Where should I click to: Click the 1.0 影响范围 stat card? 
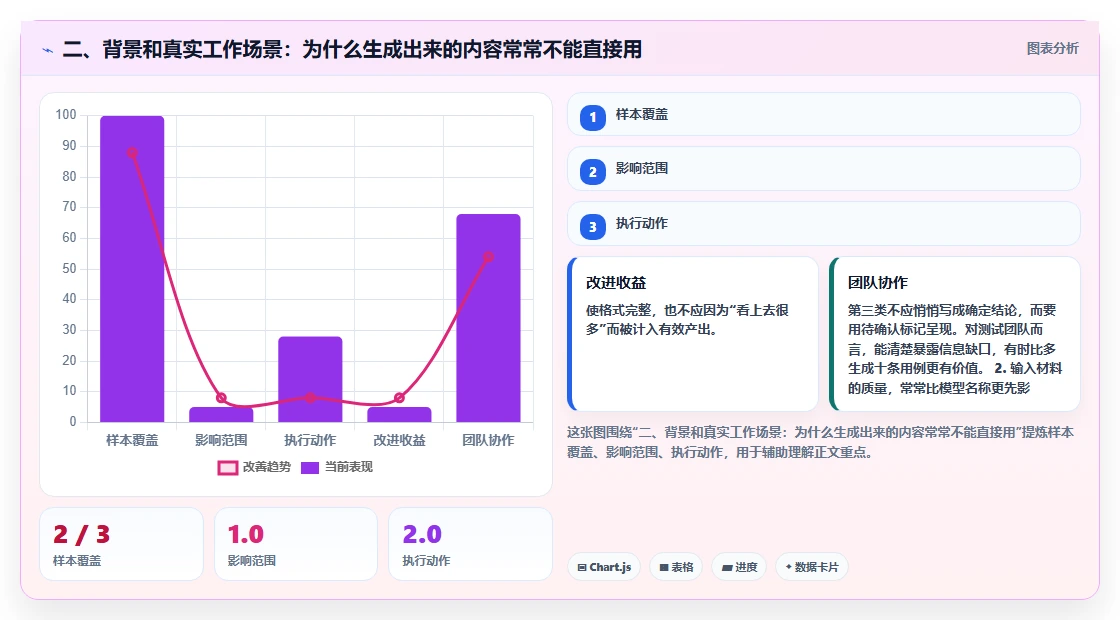tap(296, 544)
